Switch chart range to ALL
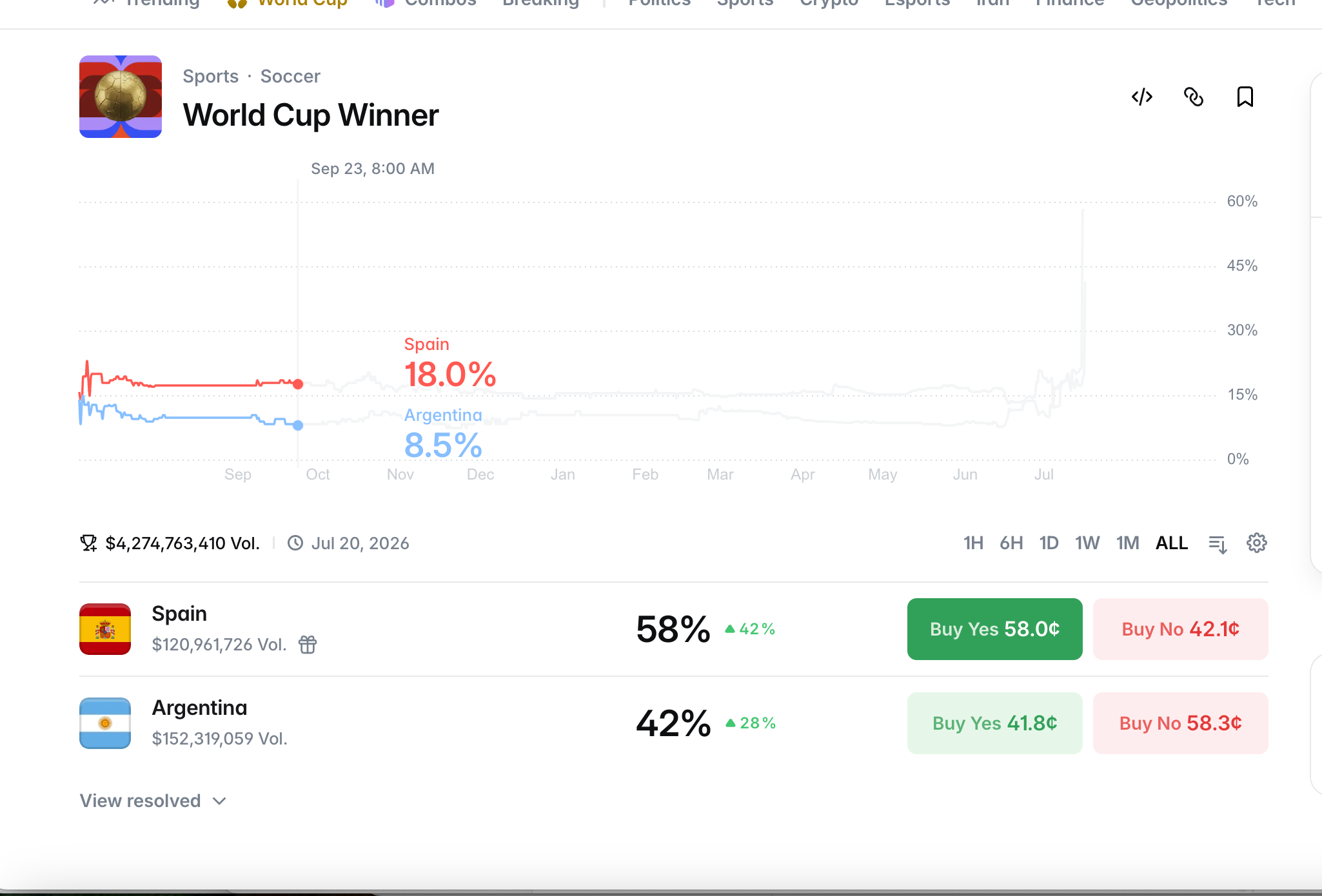 point(1172,543)
